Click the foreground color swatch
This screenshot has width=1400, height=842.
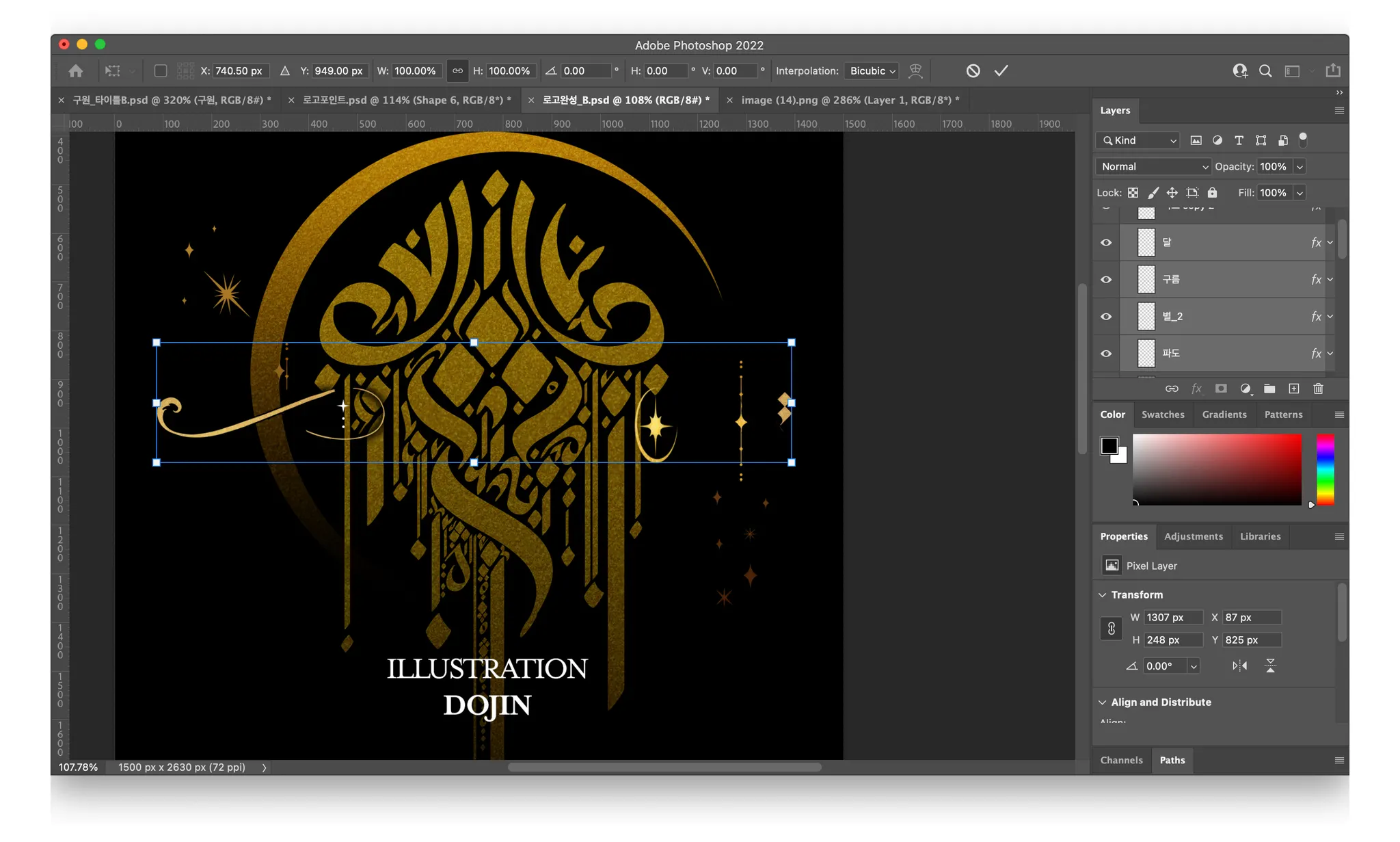click(x=1109, y=446)
